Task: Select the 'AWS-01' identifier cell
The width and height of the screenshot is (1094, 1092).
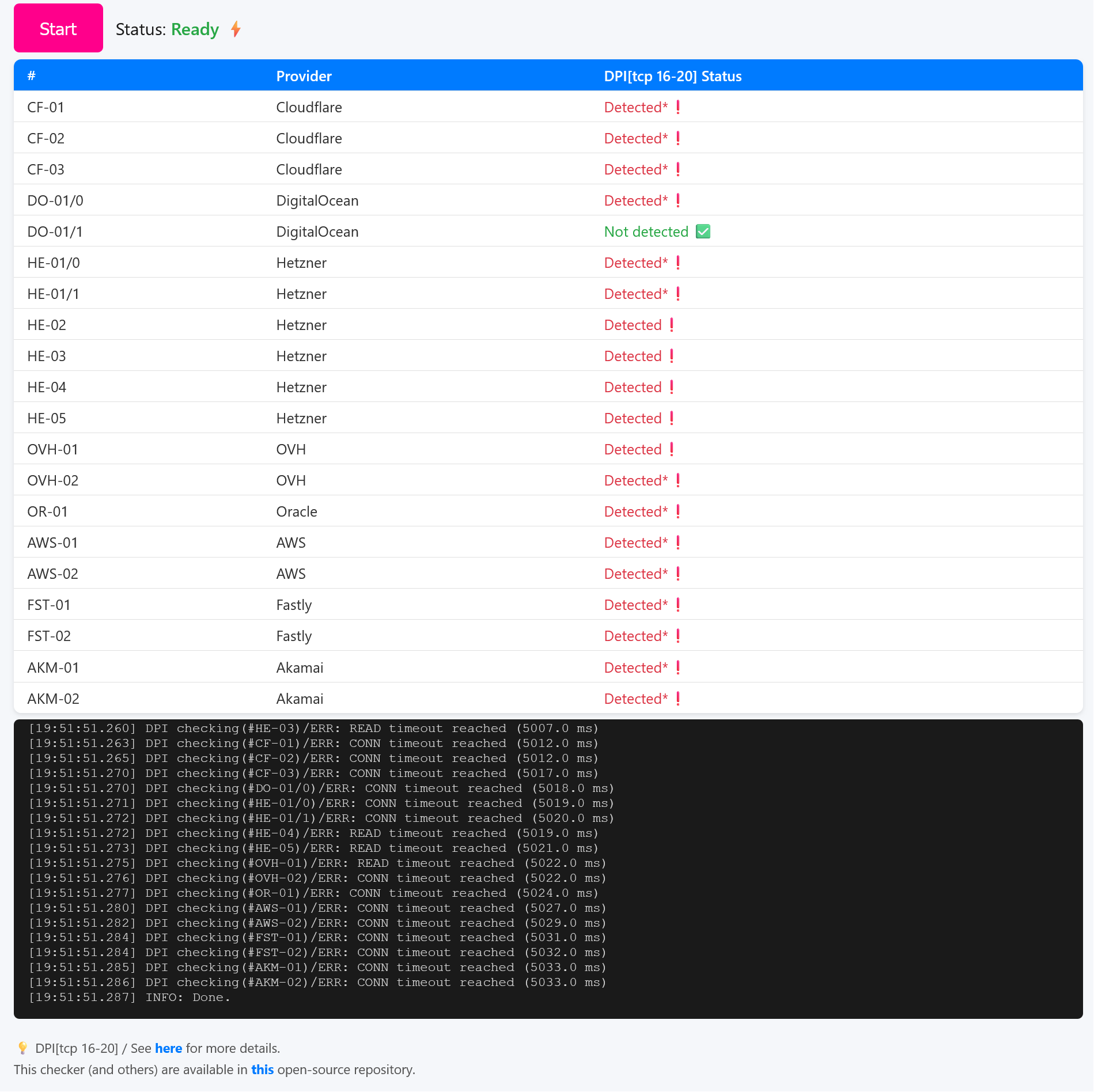Action: [53, 543]
